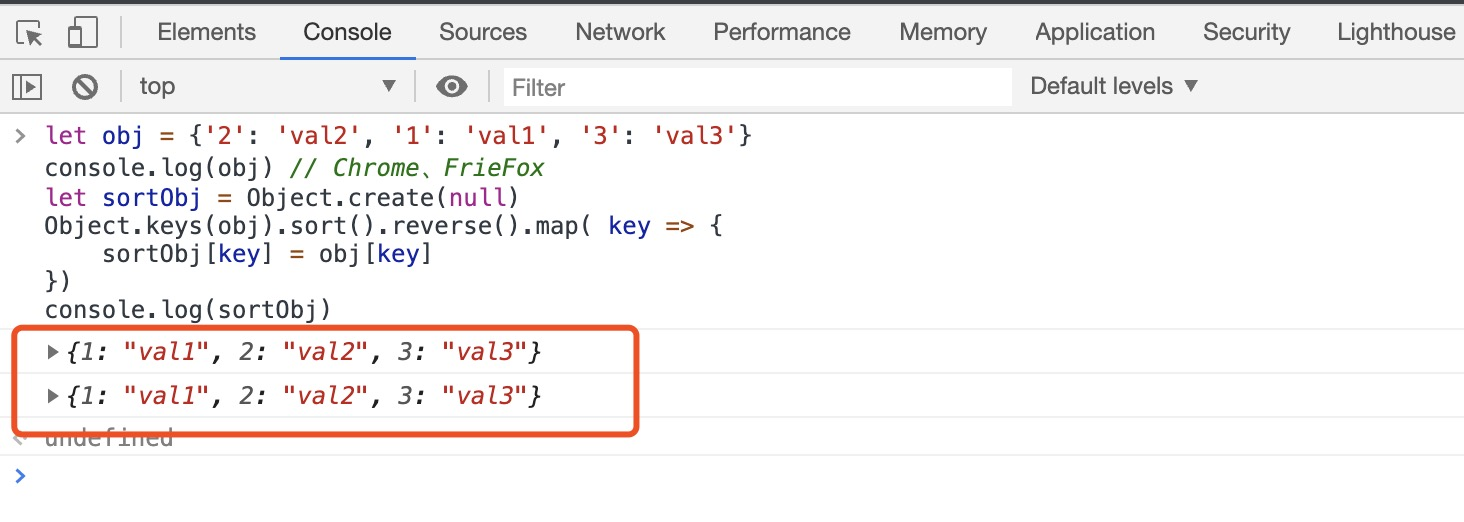Switch to the Elements tab

207,32
